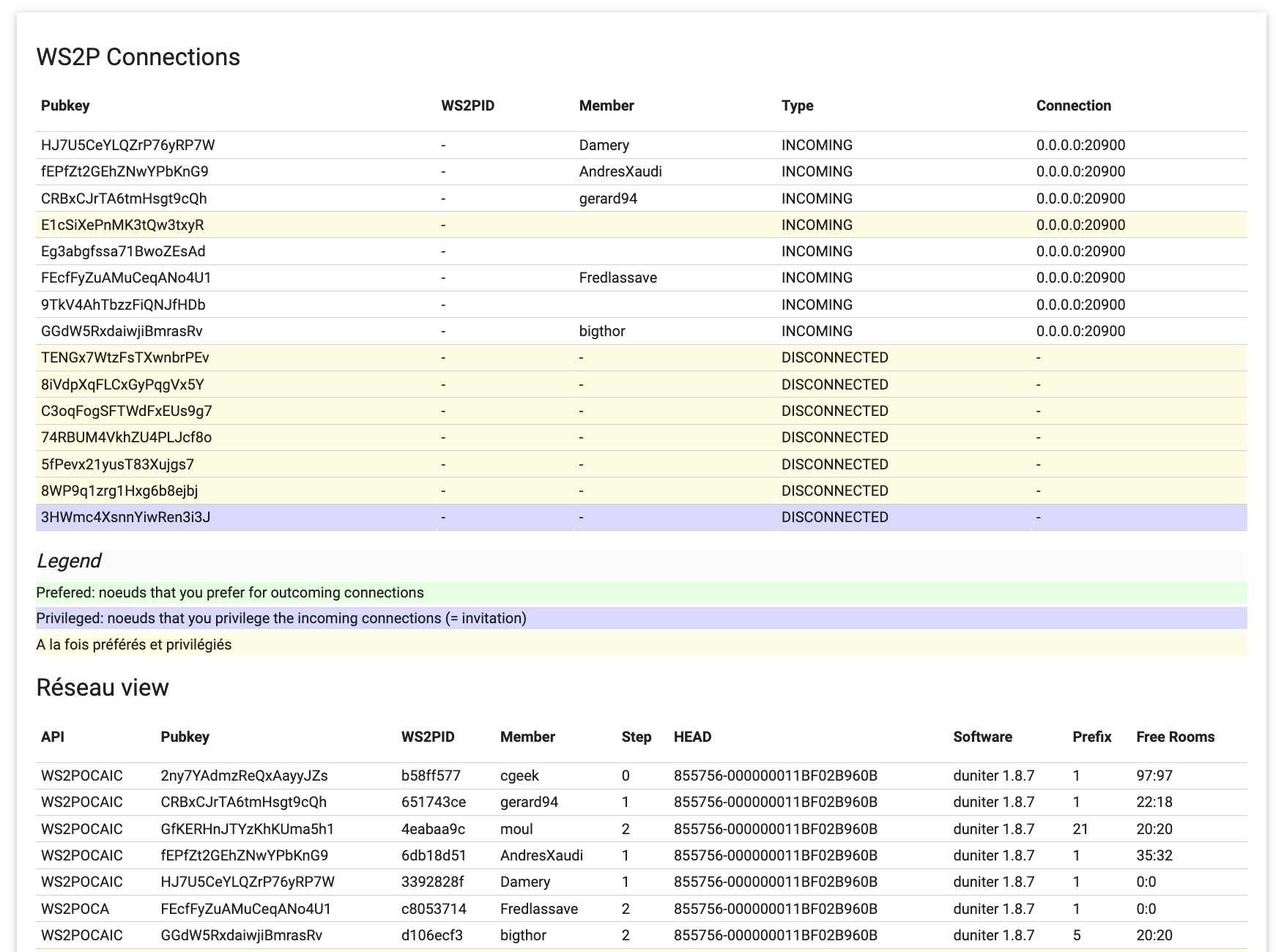Click WS2PID c8053714
1276x952 pixels.
coord(434,909)
